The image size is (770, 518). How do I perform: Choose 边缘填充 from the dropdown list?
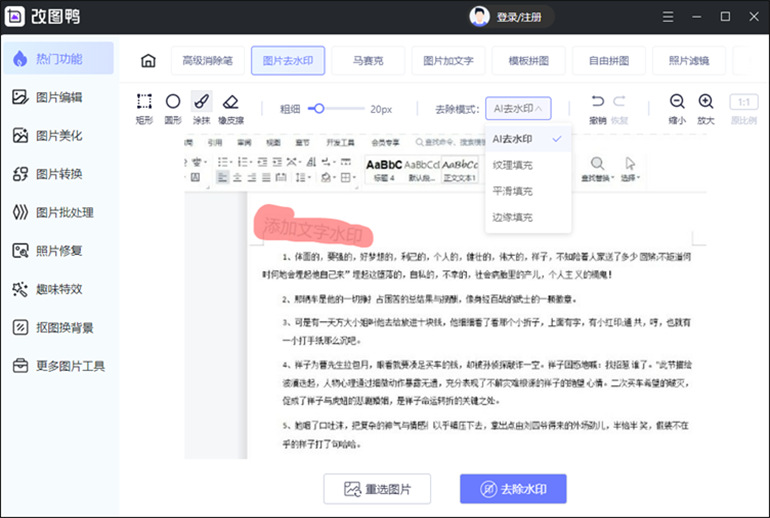(x=513, y=217)
